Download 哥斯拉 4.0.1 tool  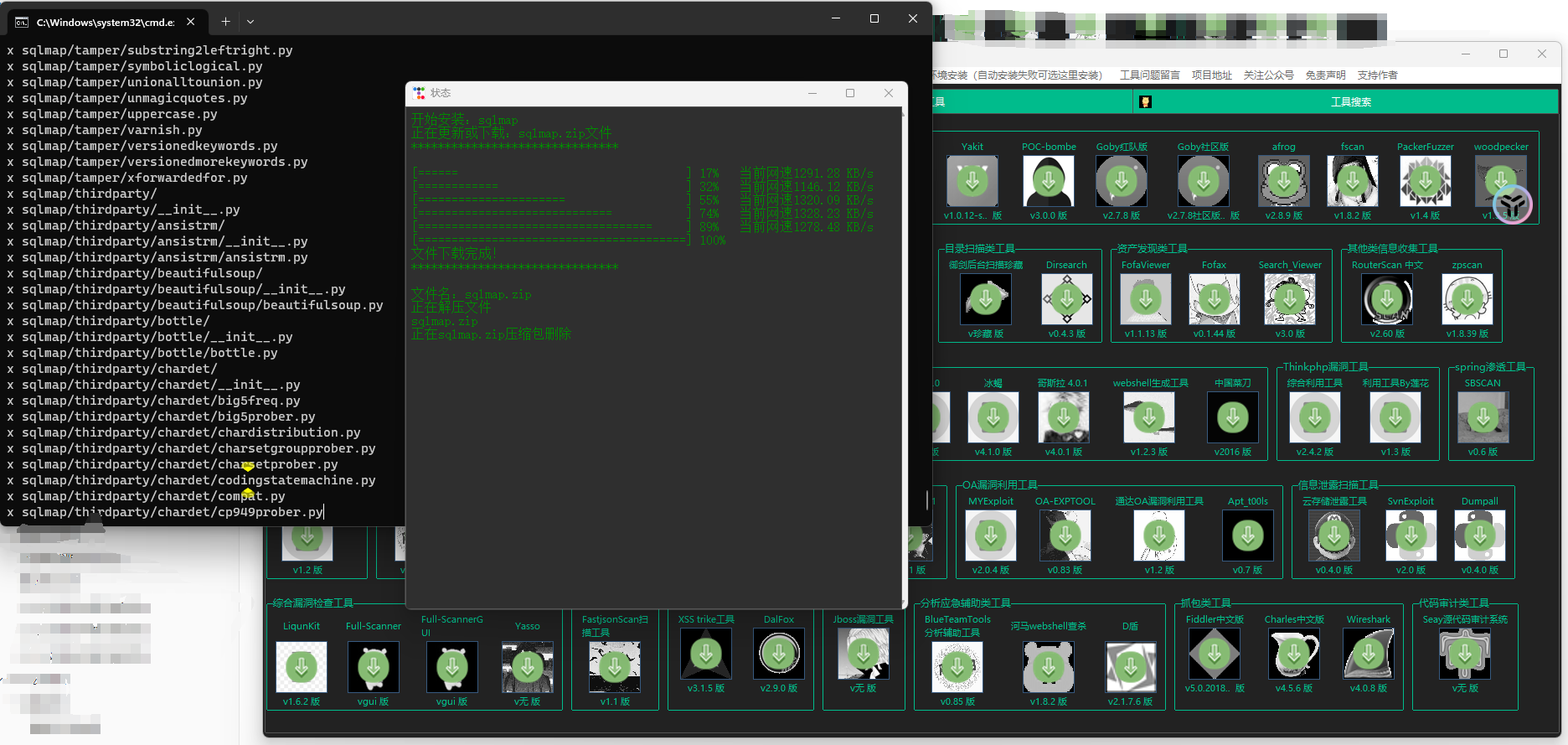(1064, 417)
